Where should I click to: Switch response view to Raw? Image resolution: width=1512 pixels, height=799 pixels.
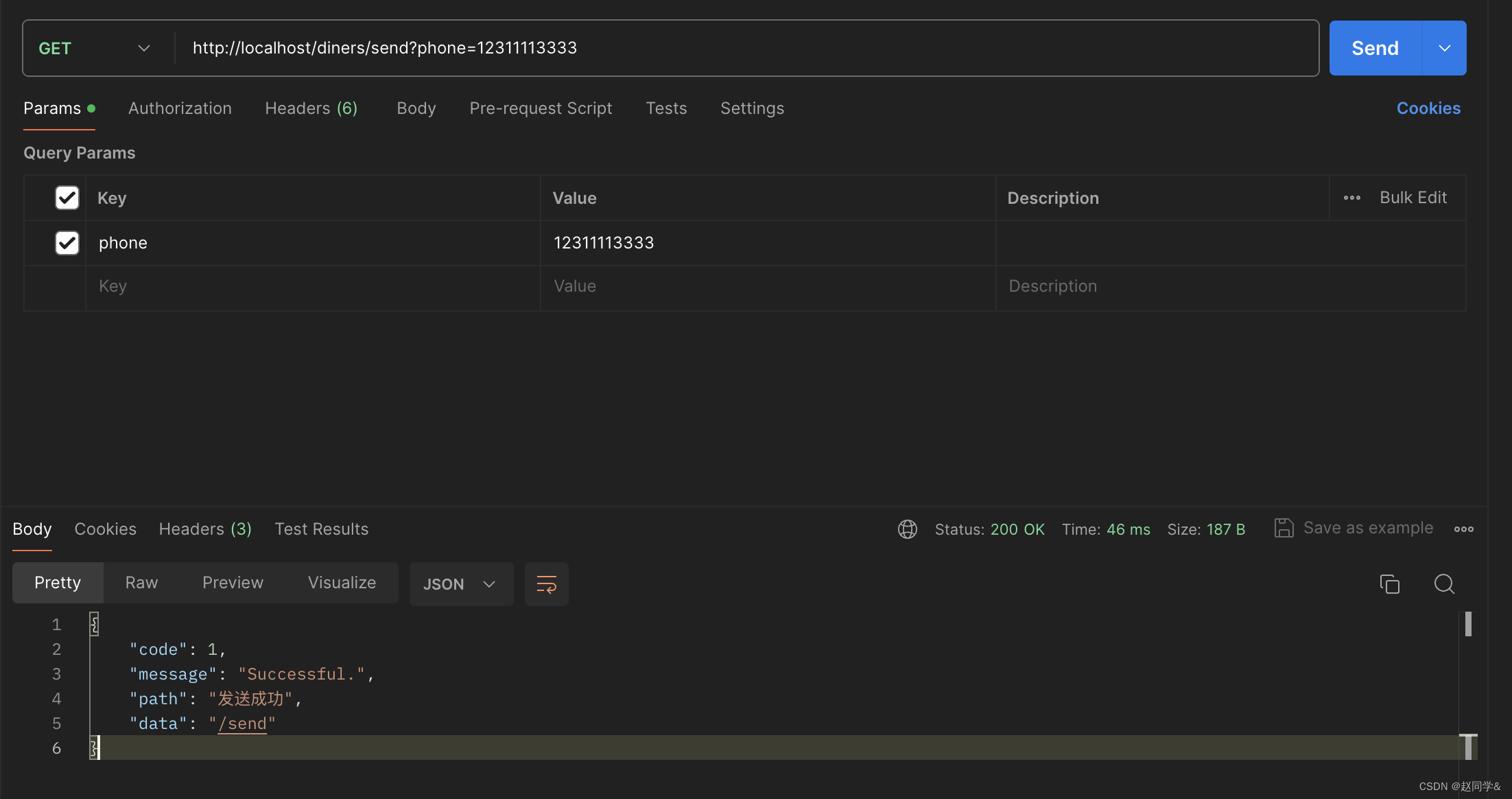coord(141,583)
